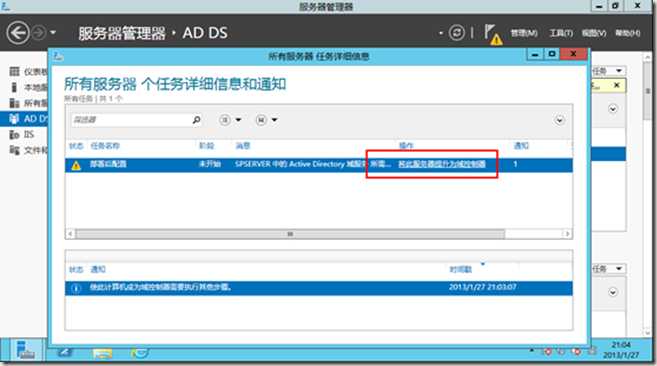Select the AD DS item in left sidebar

[24, 119]
